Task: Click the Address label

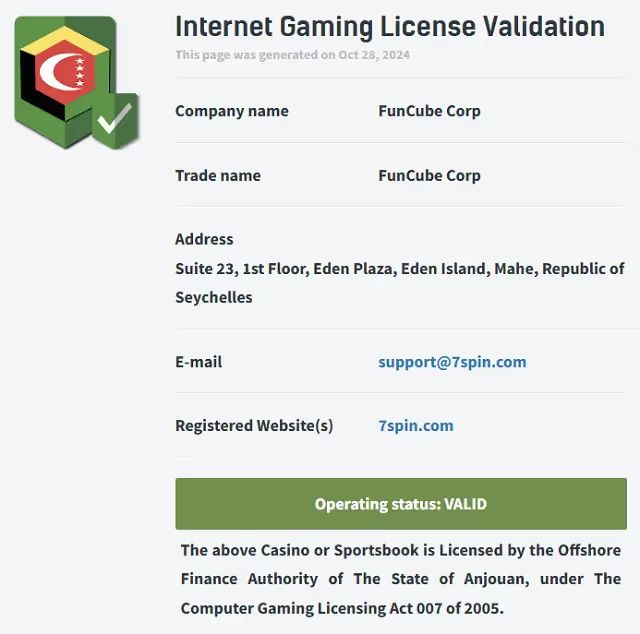Action: pos(204,239)
